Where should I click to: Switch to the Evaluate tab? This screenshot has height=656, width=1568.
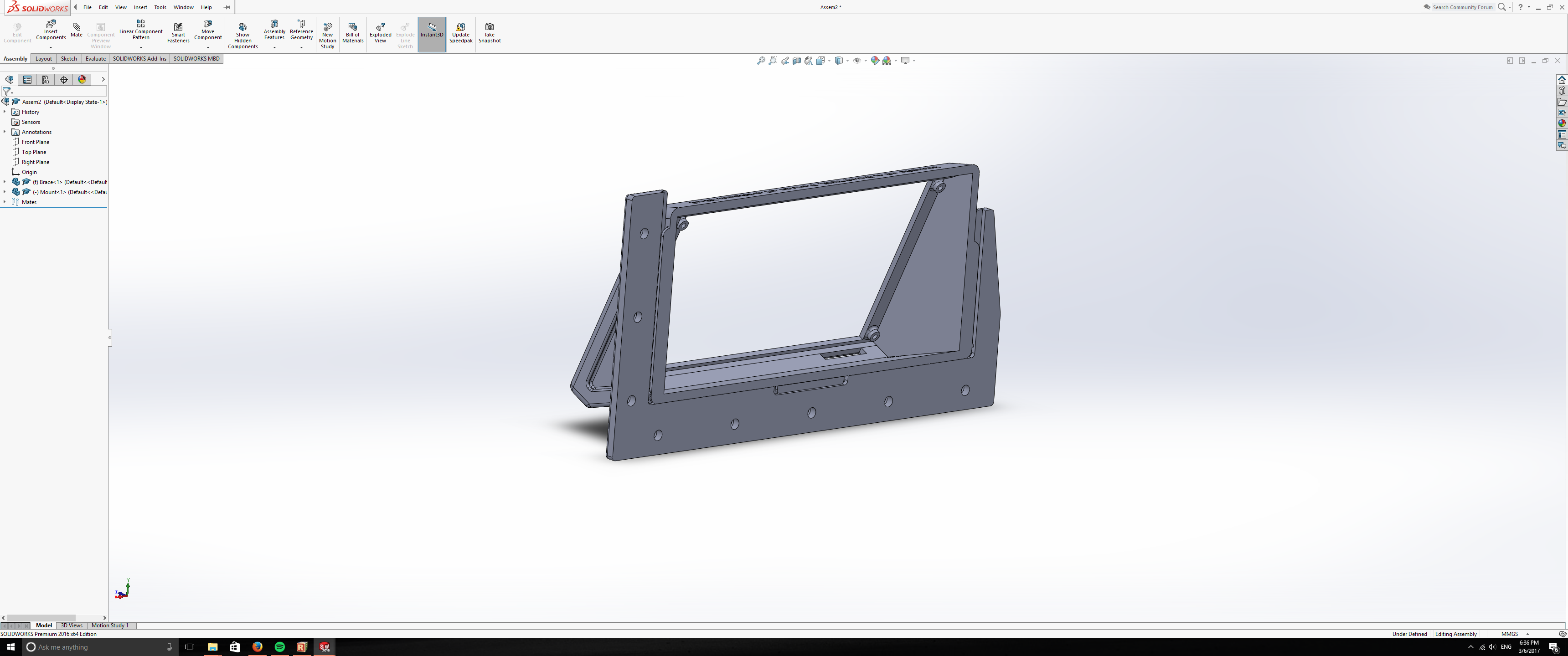coord(96,59)
